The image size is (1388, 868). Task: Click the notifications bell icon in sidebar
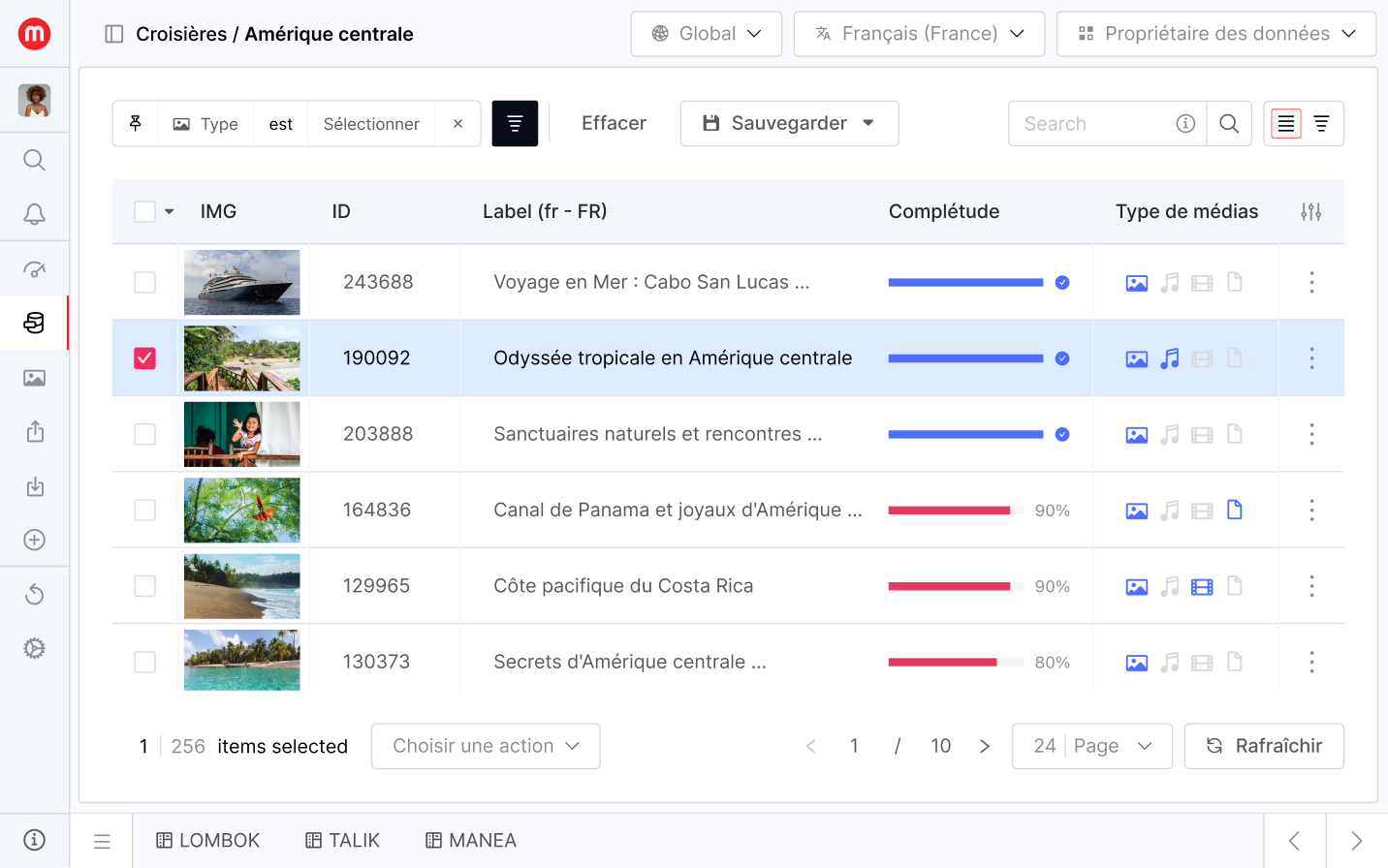pyautogui.click(x=34, y=214)
